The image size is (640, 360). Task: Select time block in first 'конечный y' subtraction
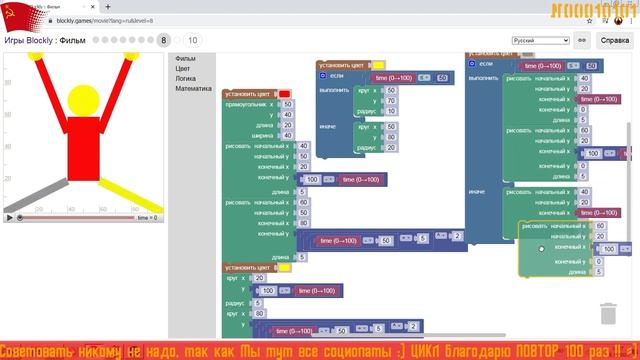(x=361, y=179)
